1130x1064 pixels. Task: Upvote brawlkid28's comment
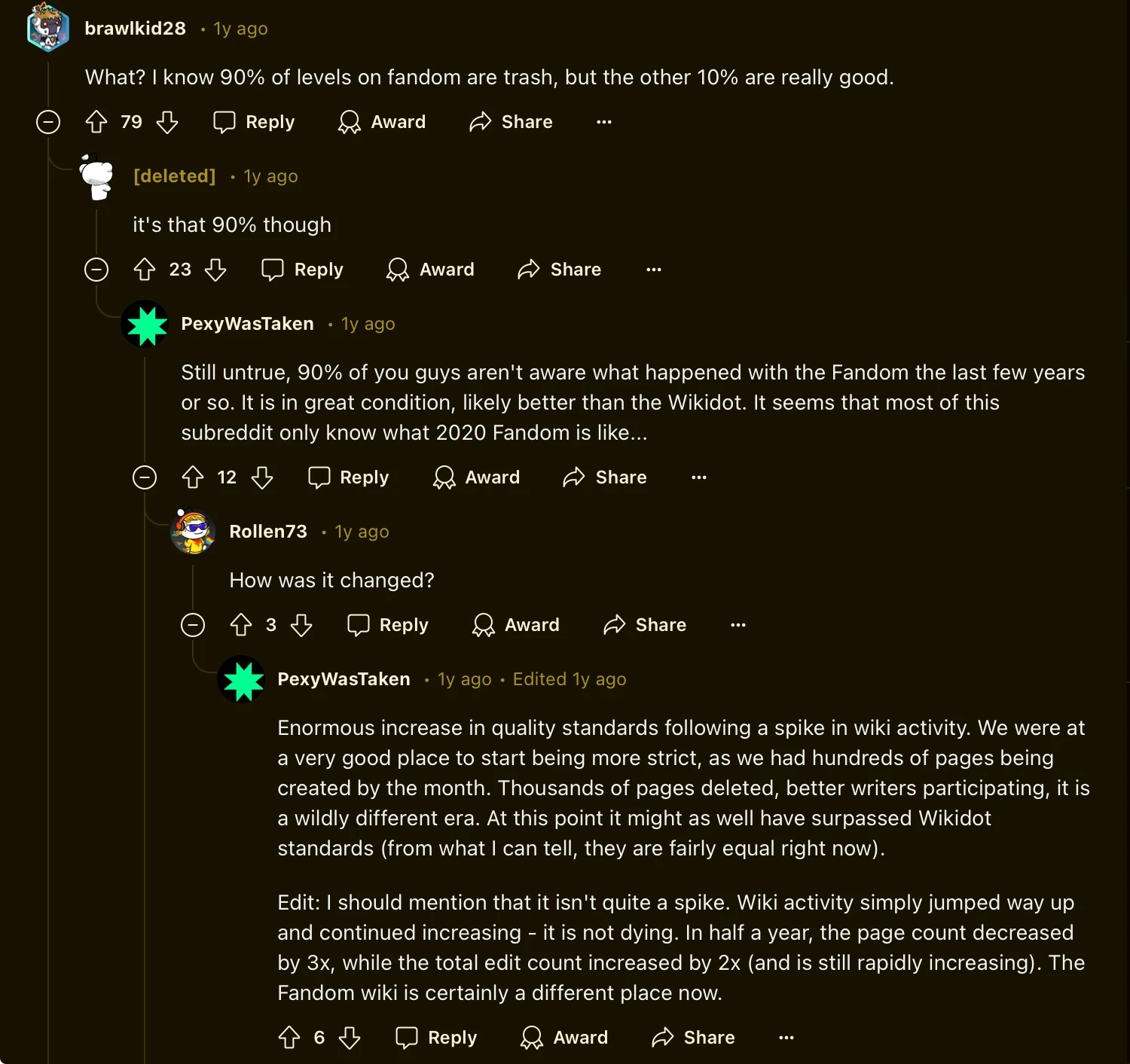[x=96, y=122]
